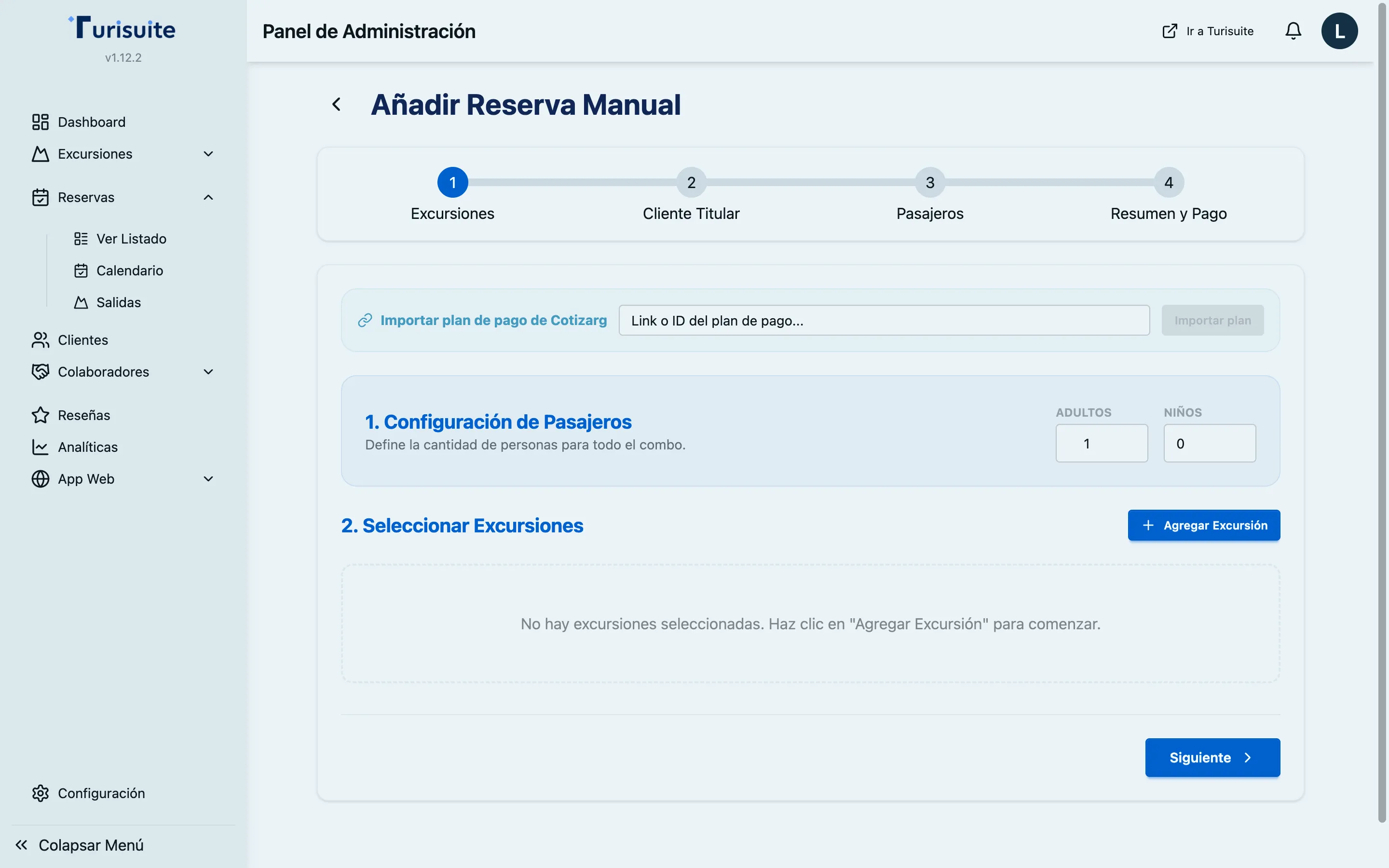Click the Excursiones mountain icon

pyautogui.click(x=40, y=154)
